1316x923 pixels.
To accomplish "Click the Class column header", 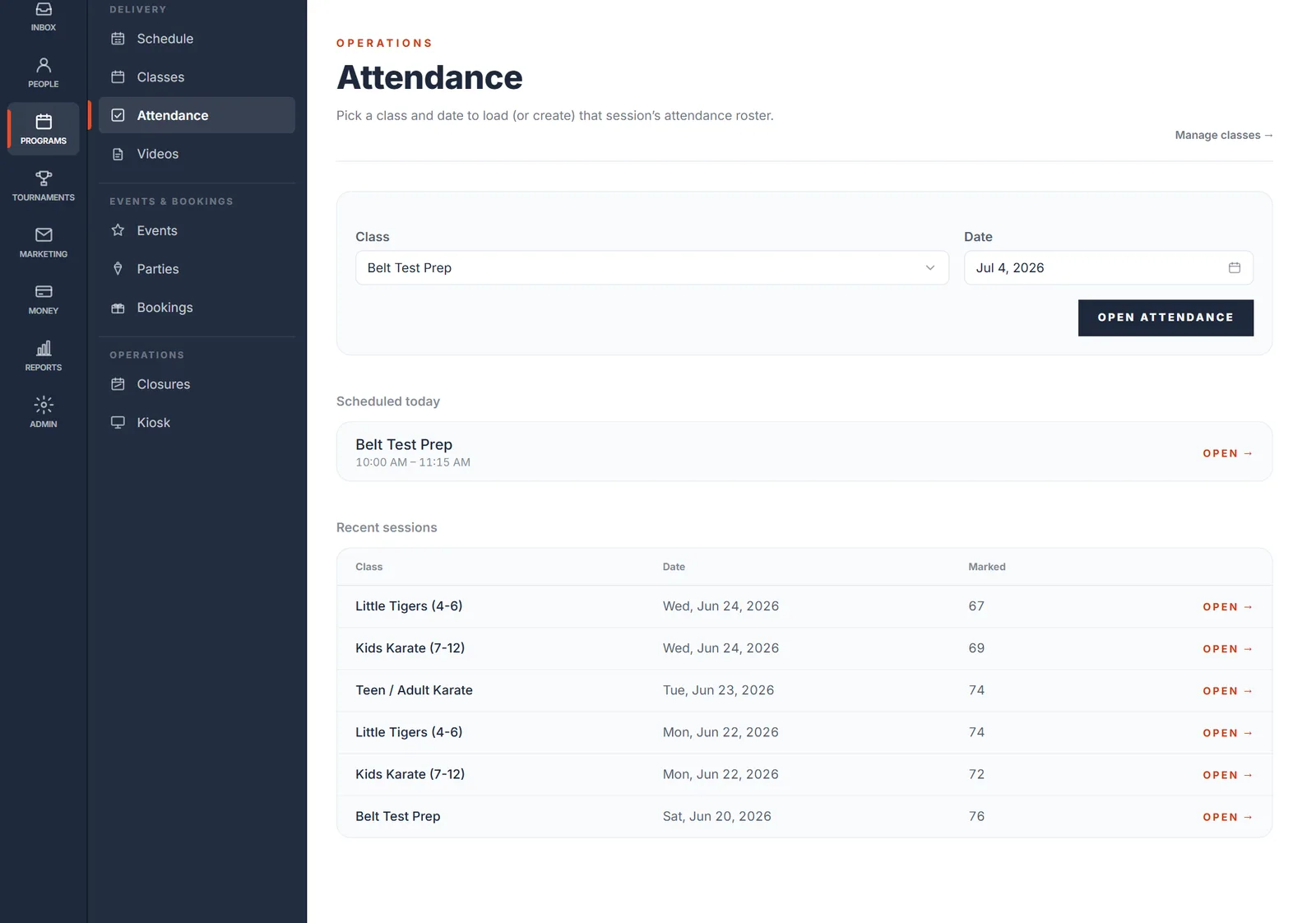I will tap(368, 567).
